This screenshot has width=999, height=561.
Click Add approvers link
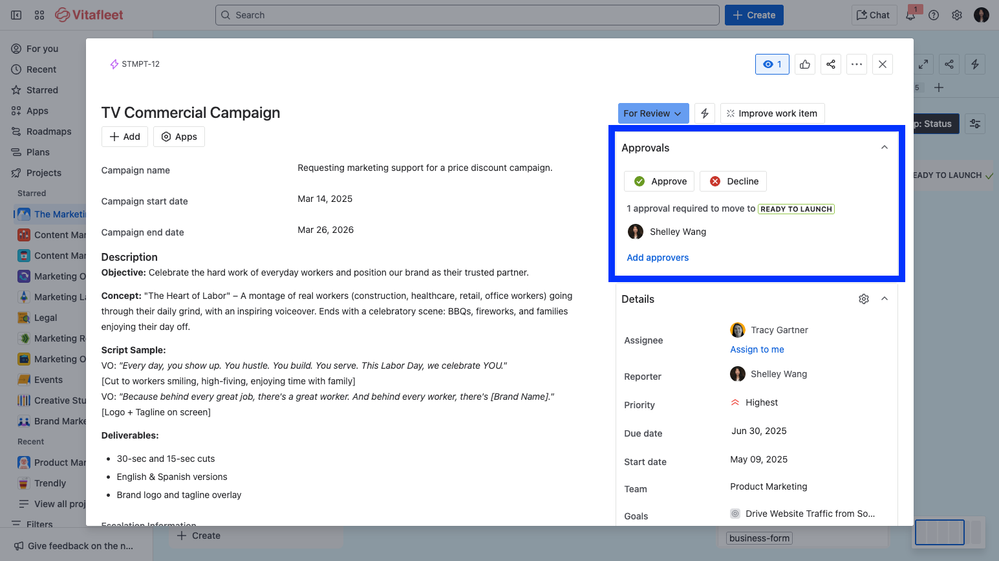coord(658,258)
